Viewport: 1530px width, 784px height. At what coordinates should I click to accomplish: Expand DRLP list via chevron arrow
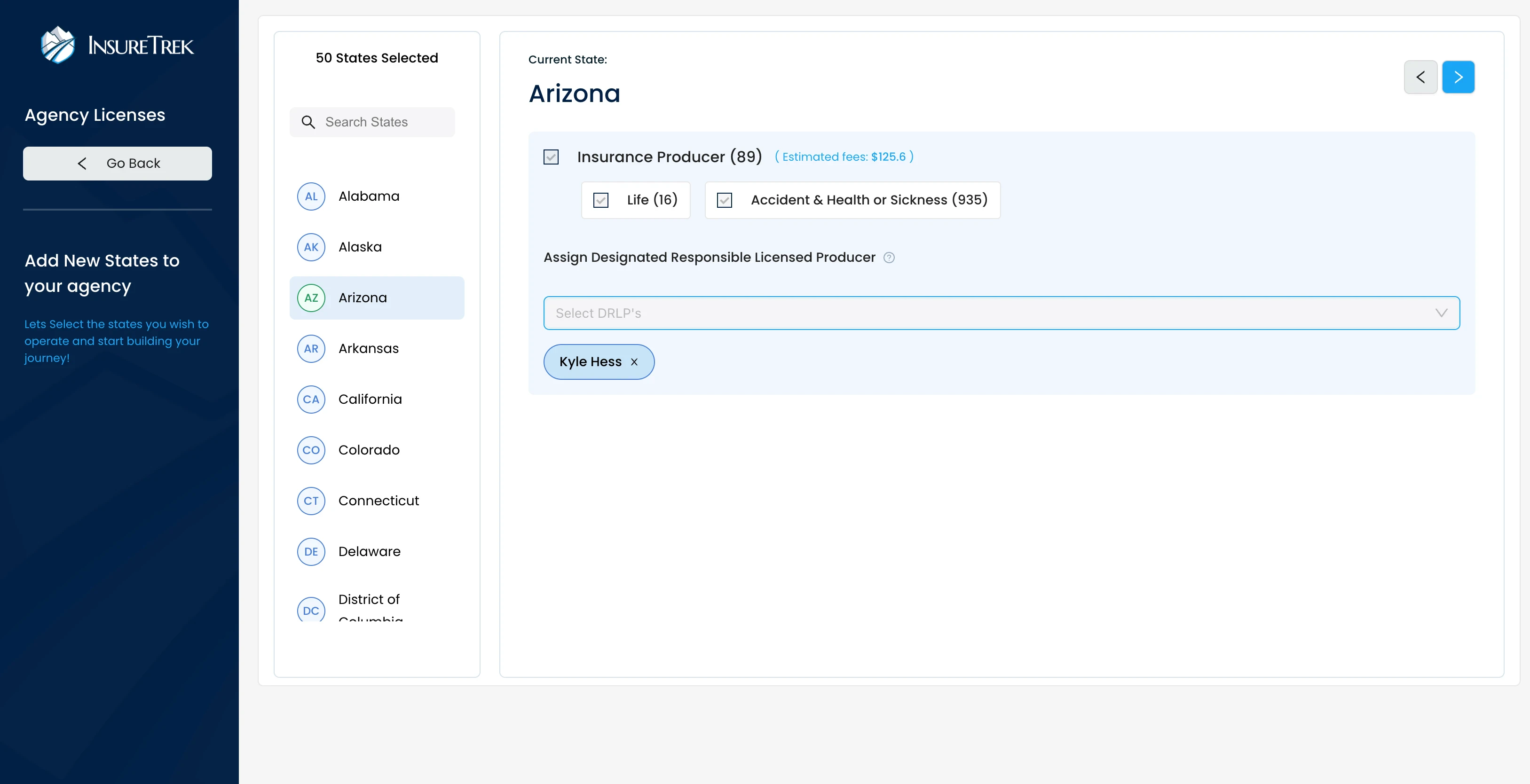tap(1441, 313)
